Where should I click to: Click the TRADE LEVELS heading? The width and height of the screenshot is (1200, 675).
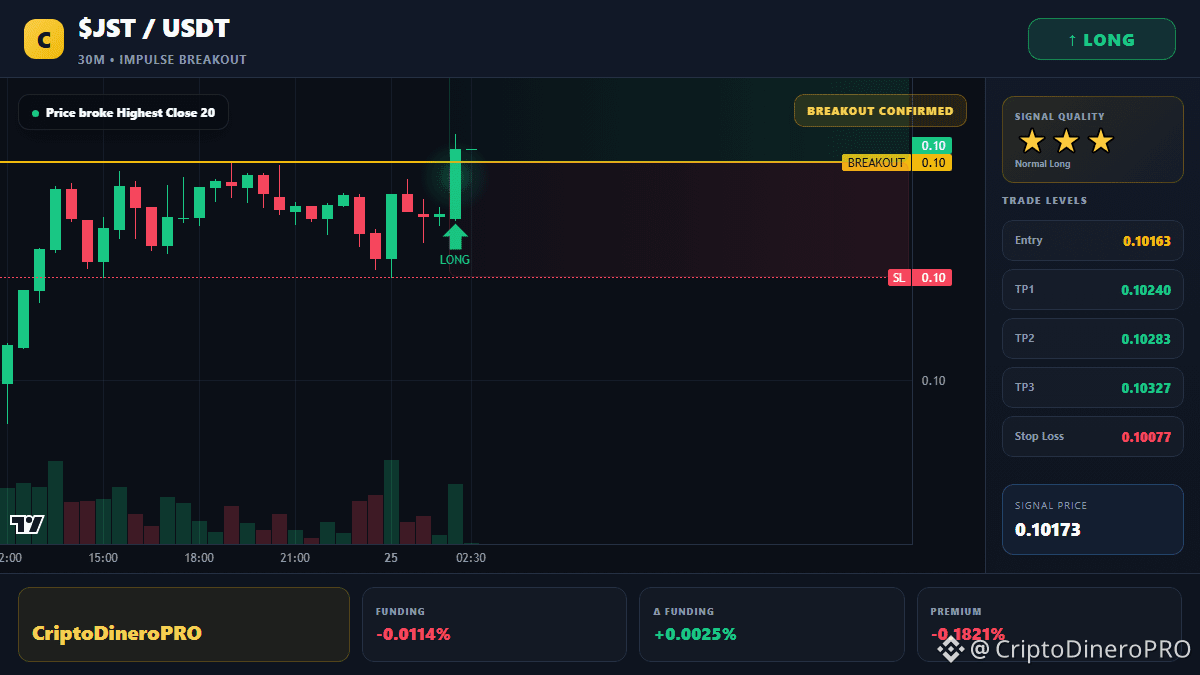tap(1044, 201)
